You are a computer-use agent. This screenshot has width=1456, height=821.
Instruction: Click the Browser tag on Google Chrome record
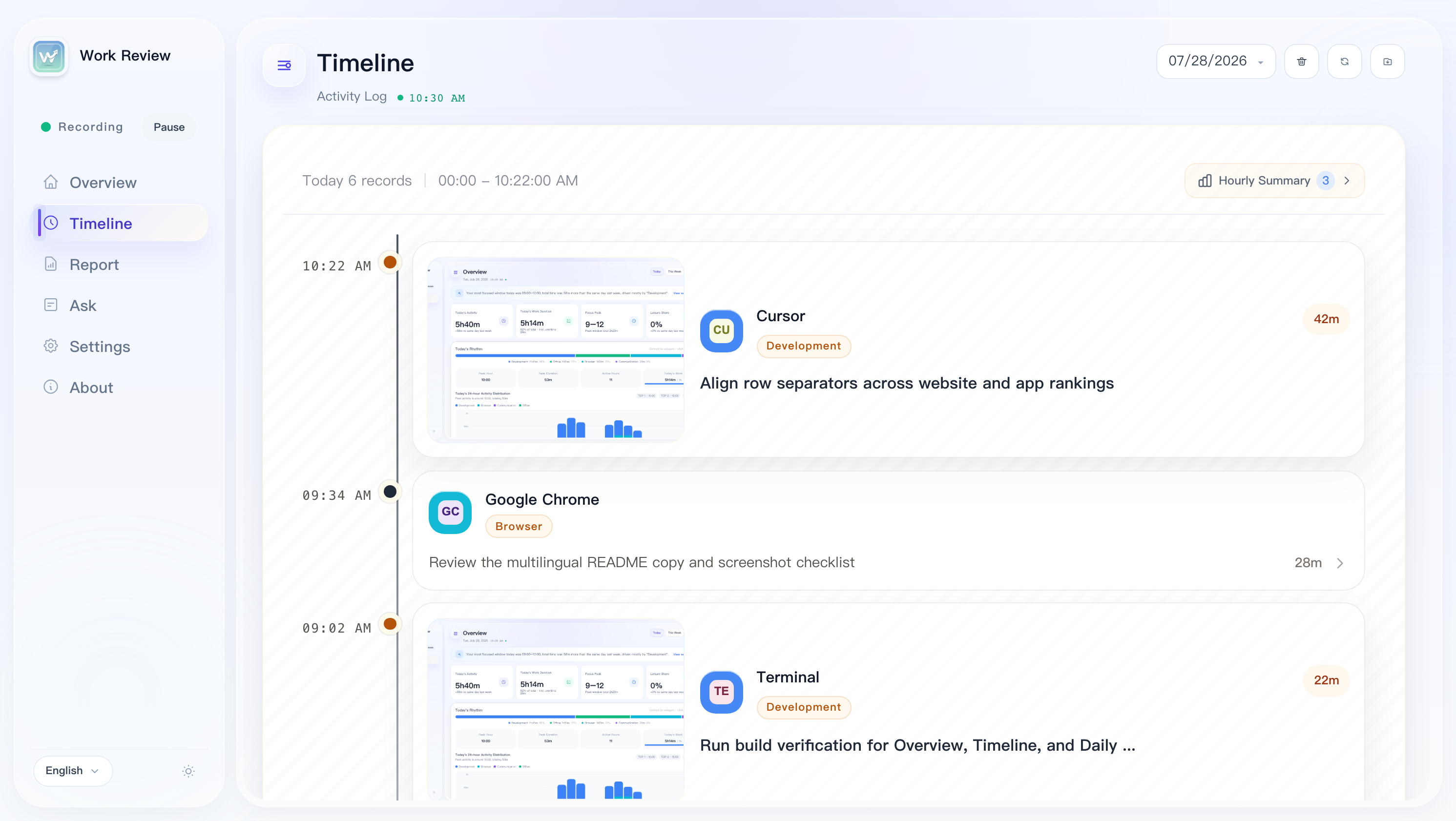coord(519,527)
